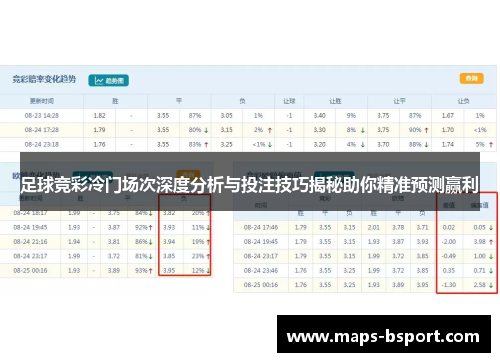Viewport: 500px width, 362px height.
Task: Select the 更新时间 column header in the top table
Action: click(42, 101)
